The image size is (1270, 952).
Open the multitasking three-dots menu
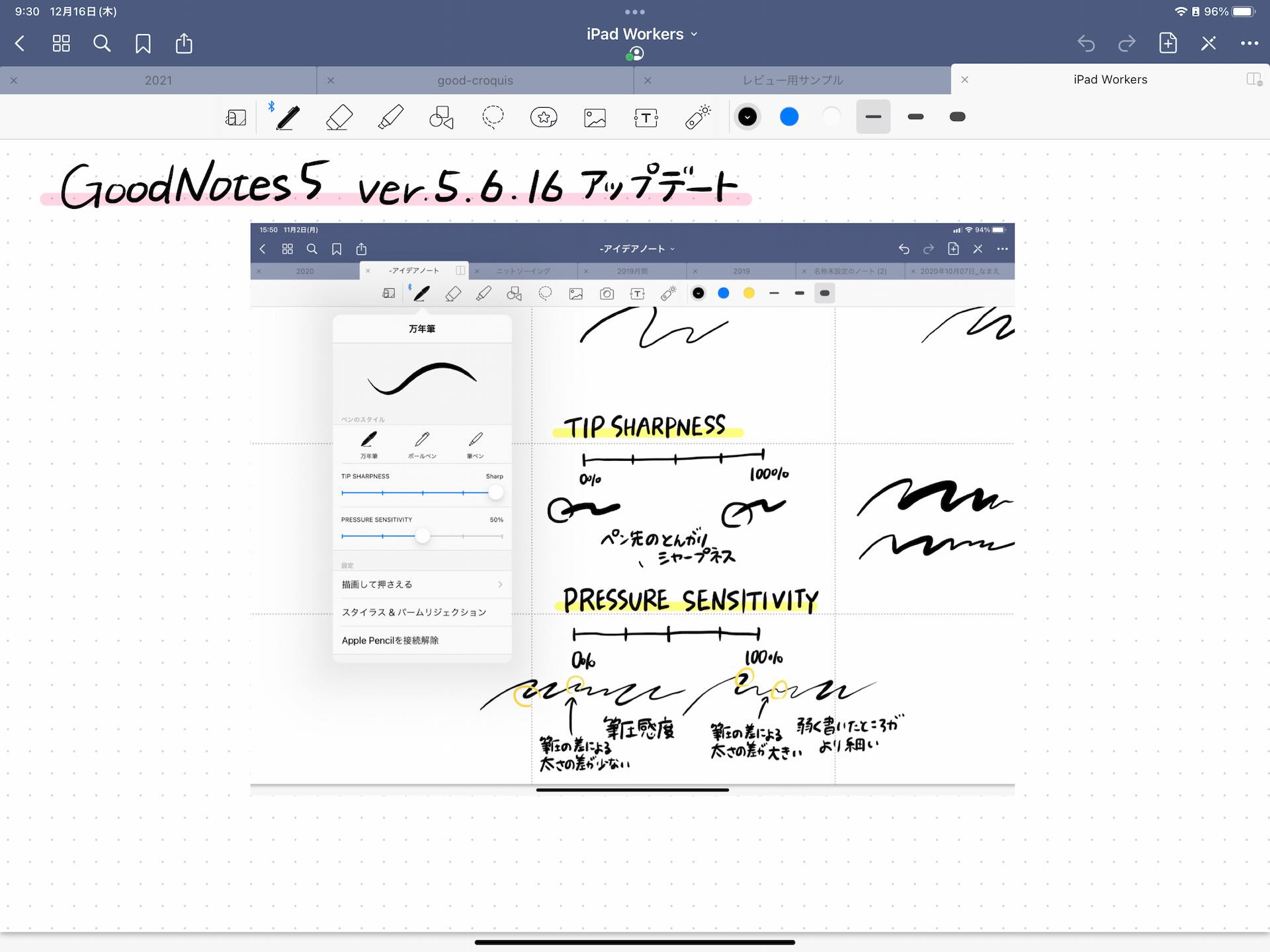(634, 12)
